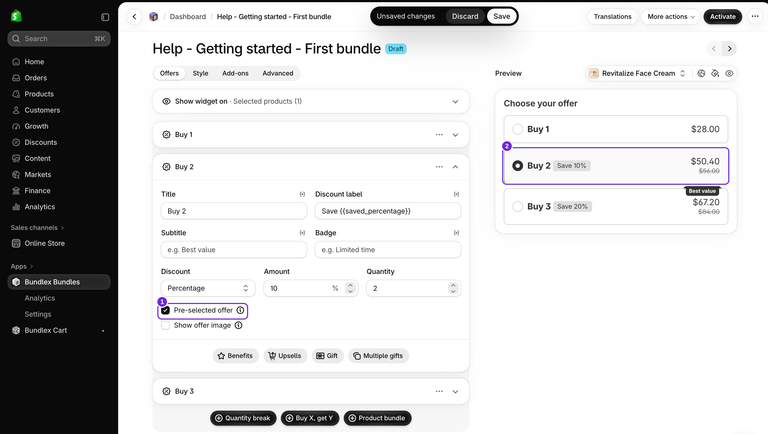
Task: Discard unsaved changes
Action: pyautogui.click(x=465, y=17)
